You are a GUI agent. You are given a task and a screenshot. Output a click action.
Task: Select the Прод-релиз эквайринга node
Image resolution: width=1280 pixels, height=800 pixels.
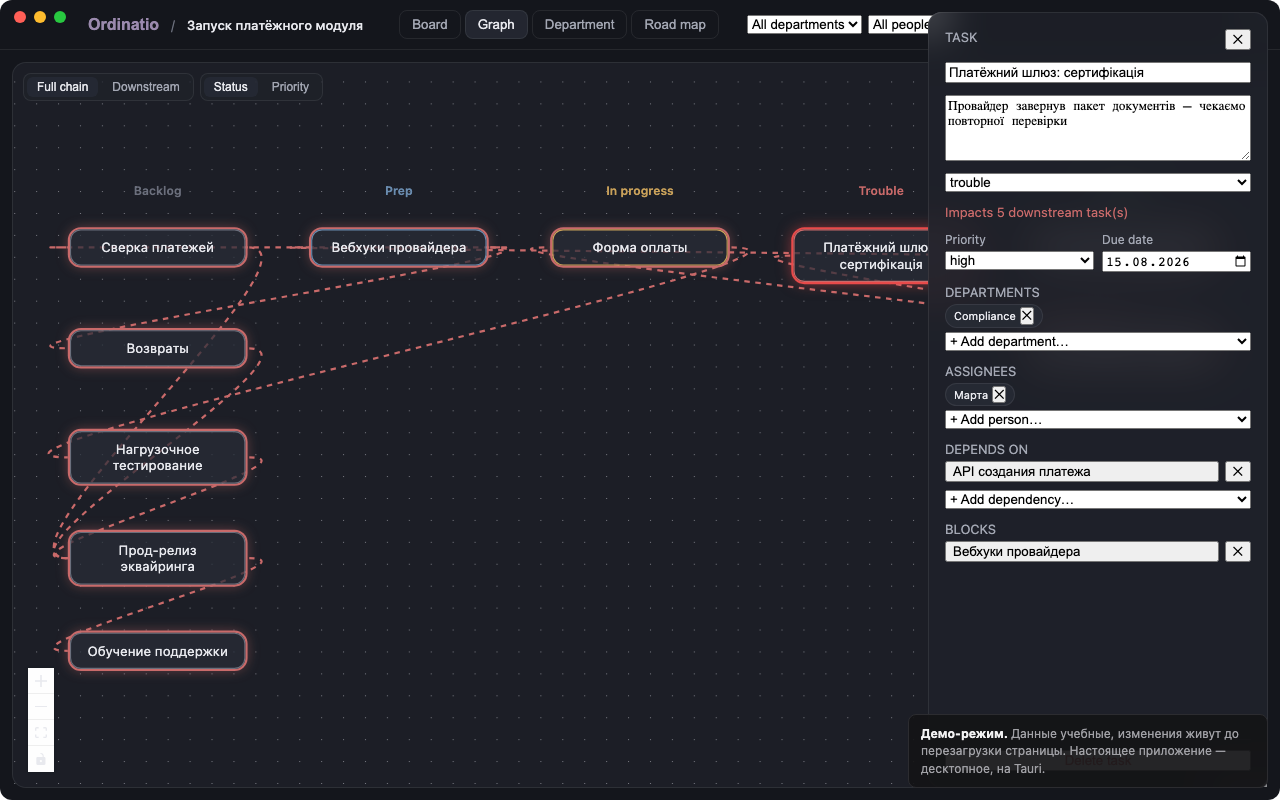[x=158, y=558]
